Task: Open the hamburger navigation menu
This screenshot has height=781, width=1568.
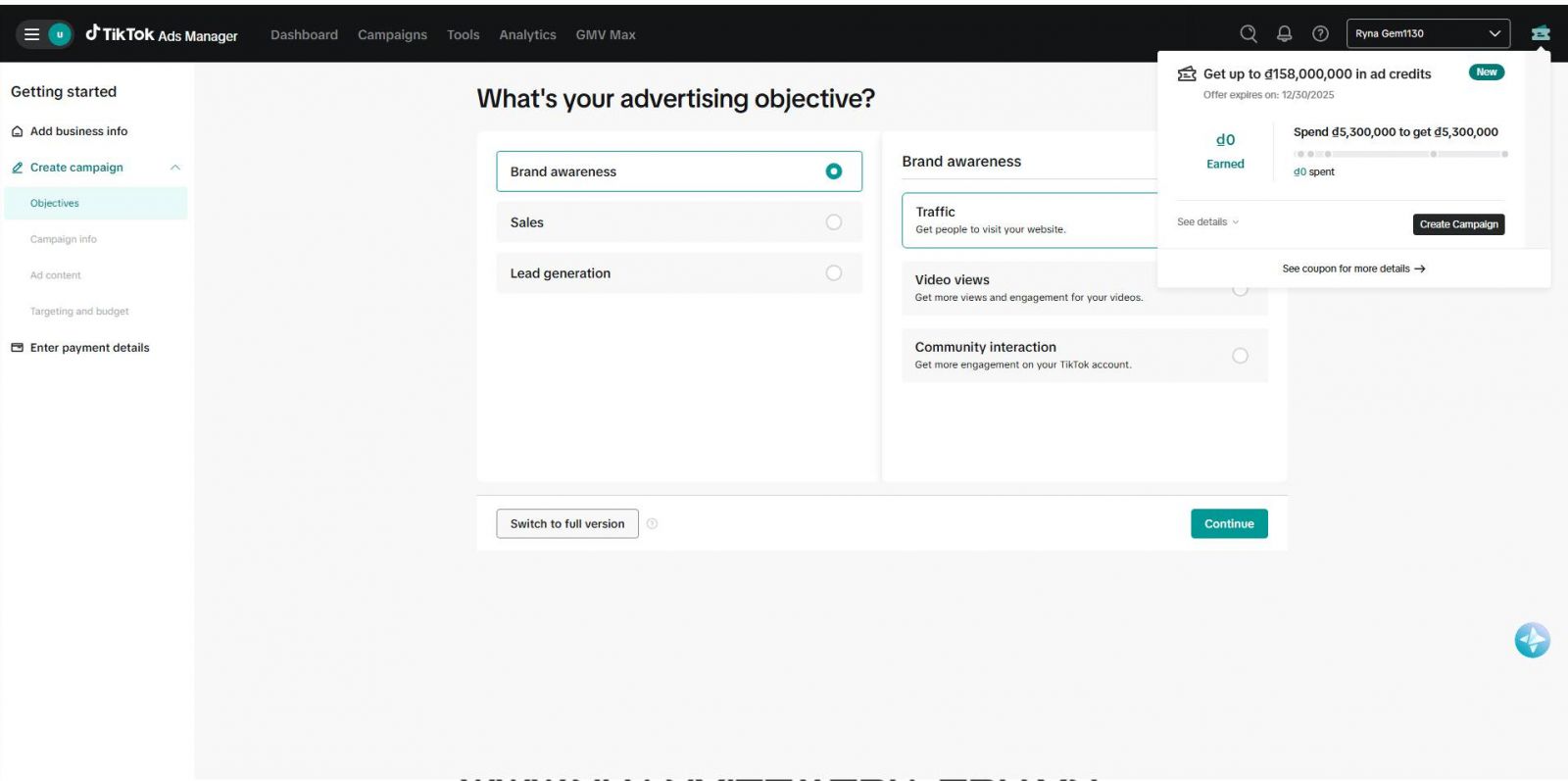Action: 31,34
